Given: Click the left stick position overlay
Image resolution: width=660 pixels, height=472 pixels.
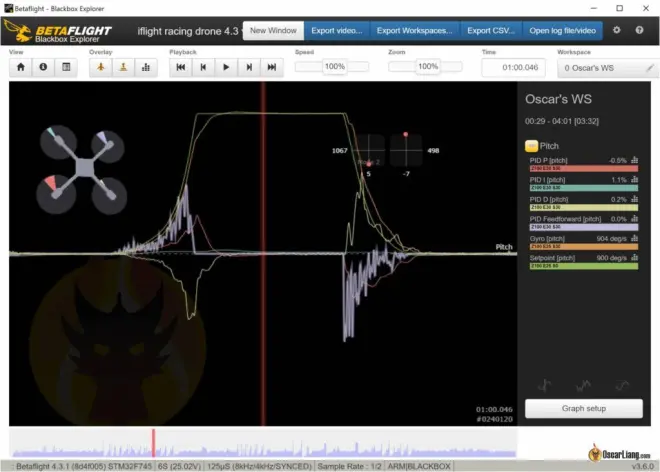Looking at the screenshot, I should [x=368, y=150].
